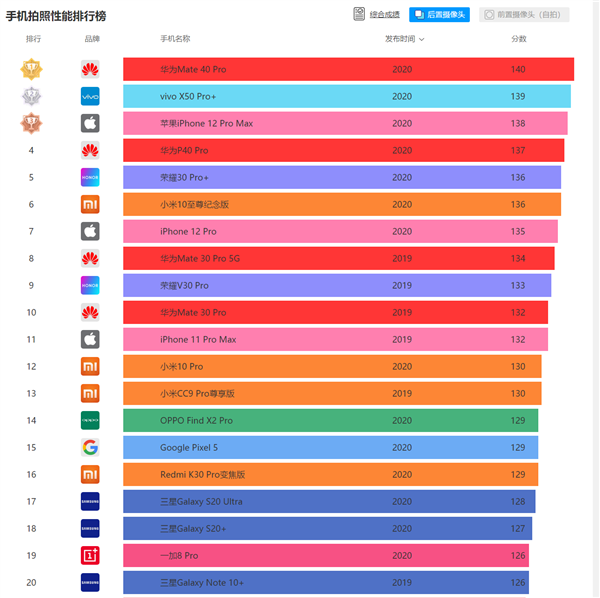The image size is (600, 598).
Task: Click the gold first-place medal icon
Action: pos(32,69)
